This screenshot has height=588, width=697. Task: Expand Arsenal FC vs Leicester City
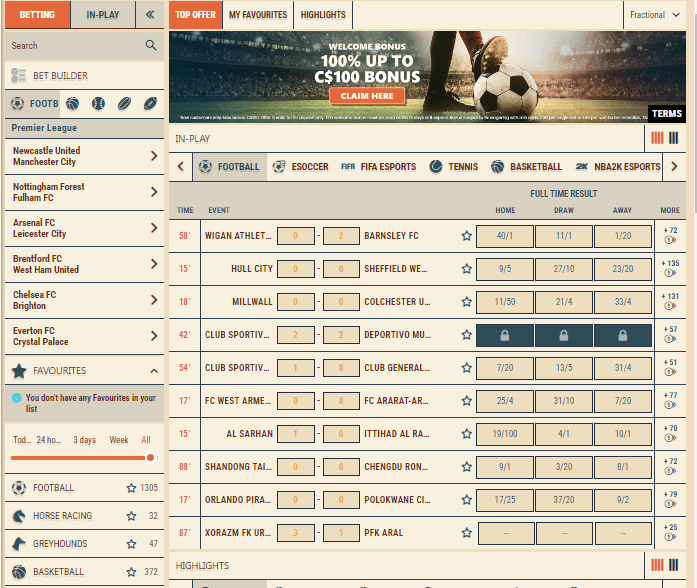click(84, 228)
